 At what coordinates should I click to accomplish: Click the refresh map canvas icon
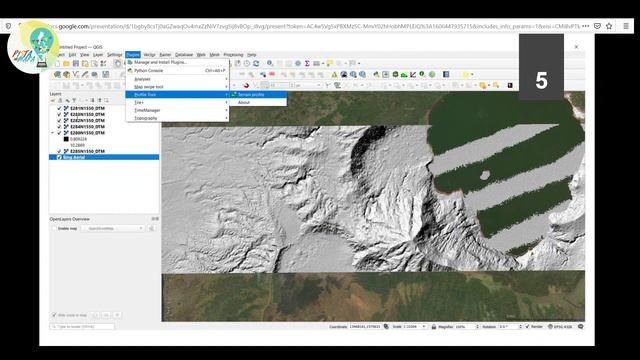click(256, 63)
